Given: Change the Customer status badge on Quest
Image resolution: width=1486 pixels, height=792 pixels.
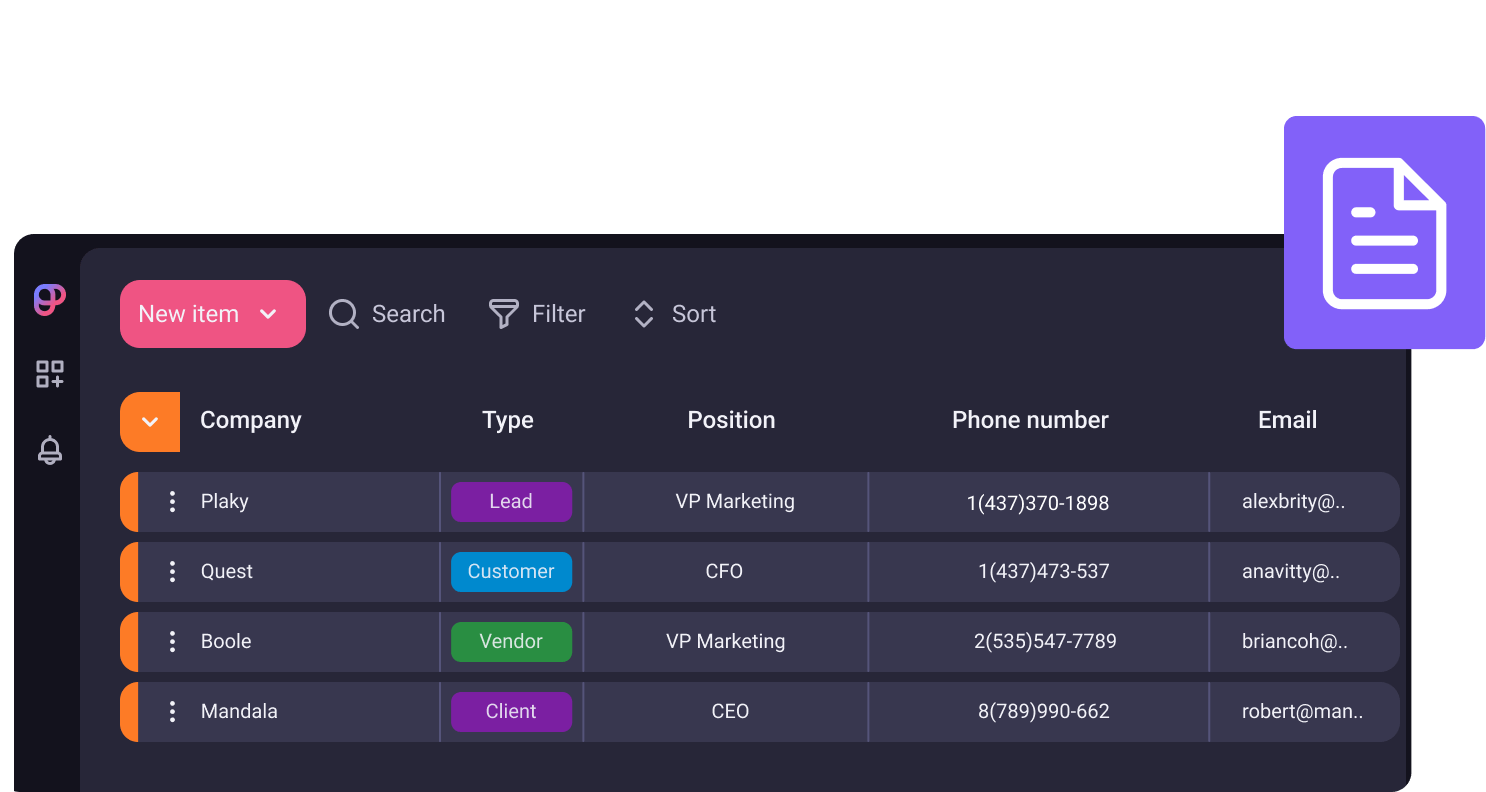Looking at the screenshot, I should (x=511, y=571).
